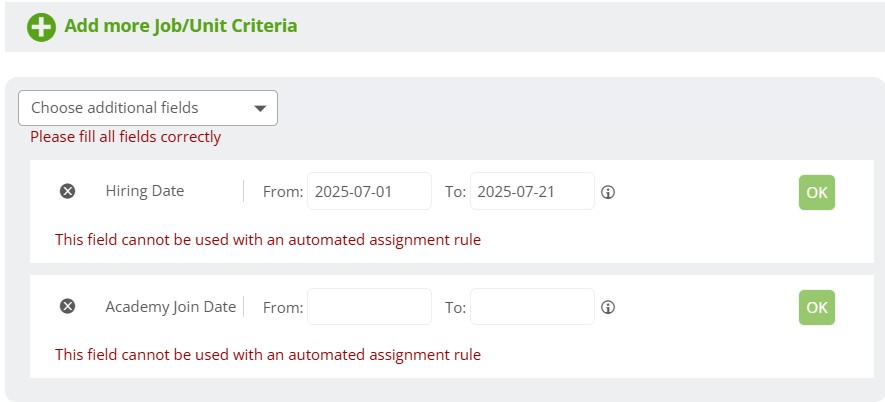Click the empty To field for Academy Join Date

tap(532, 307)
